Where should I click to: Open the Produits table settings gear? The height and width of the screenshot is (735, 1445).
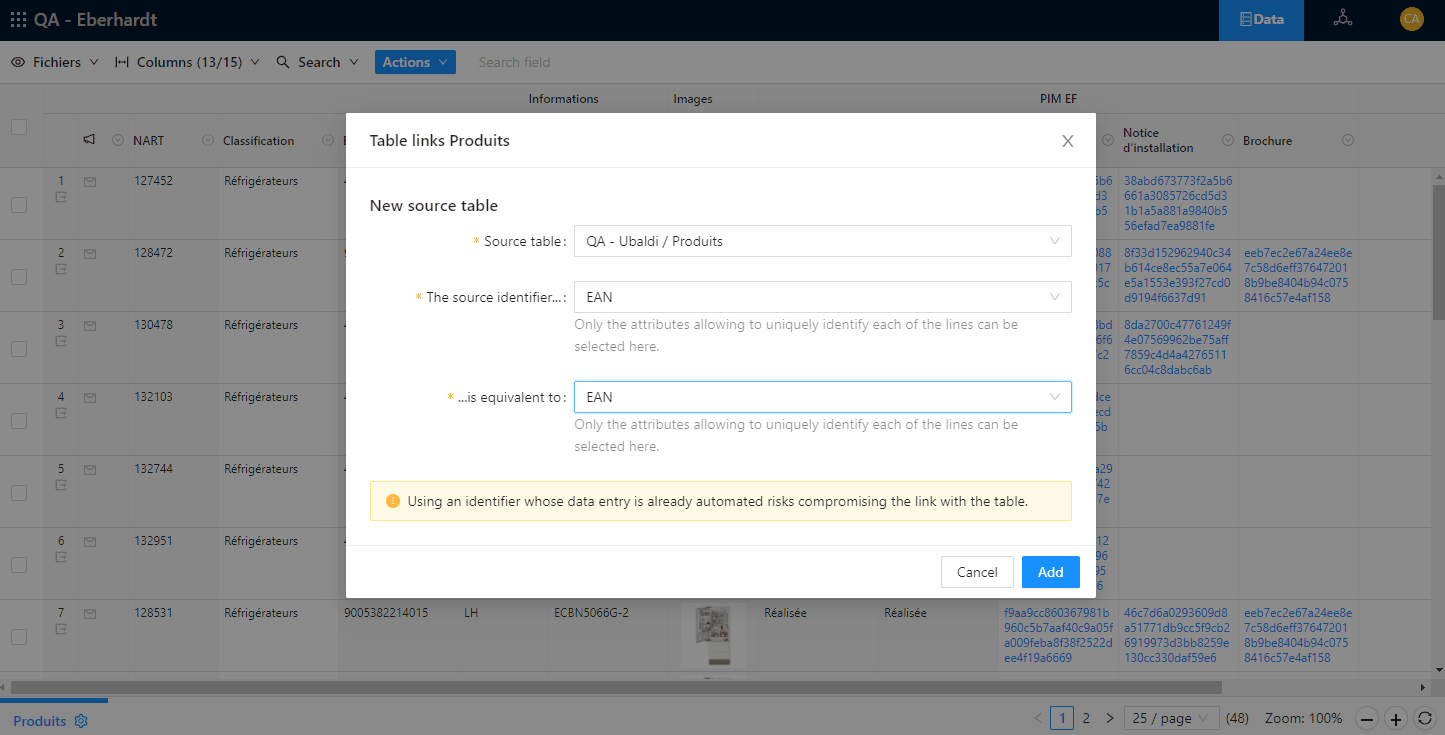(81, 720)
